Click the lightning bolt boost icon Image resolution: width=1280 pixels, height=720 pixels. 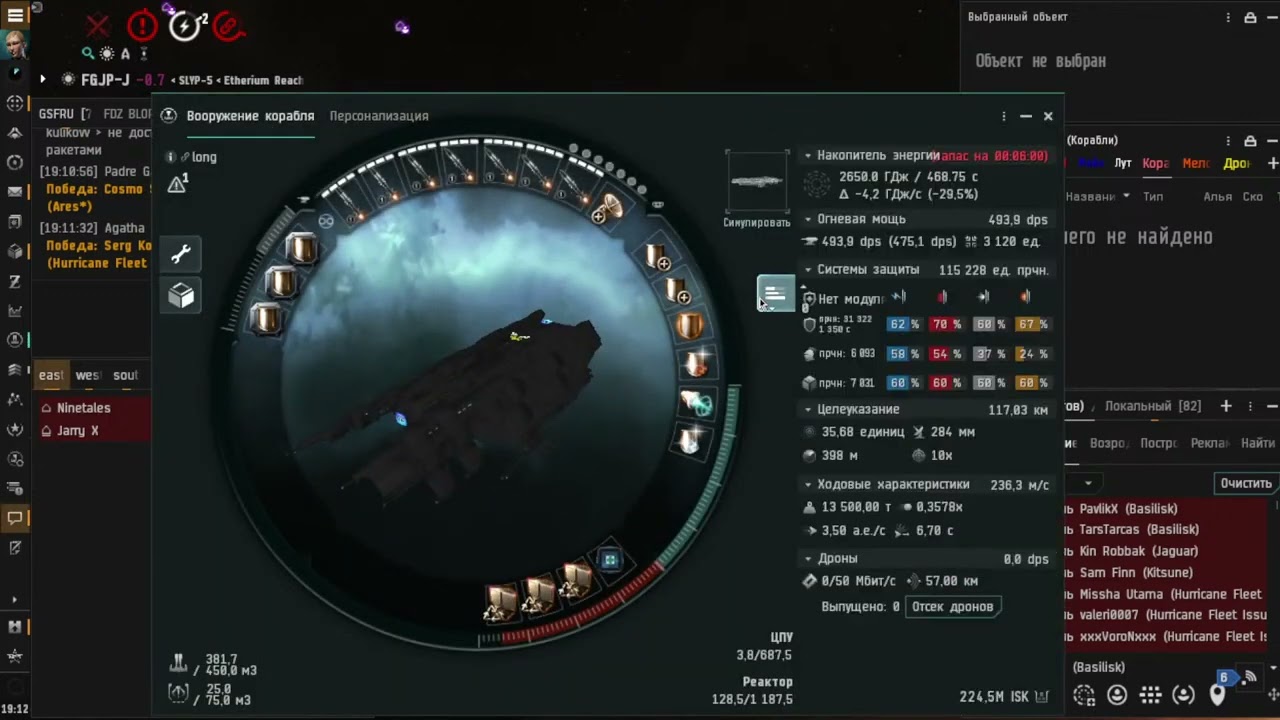(185, 26)
